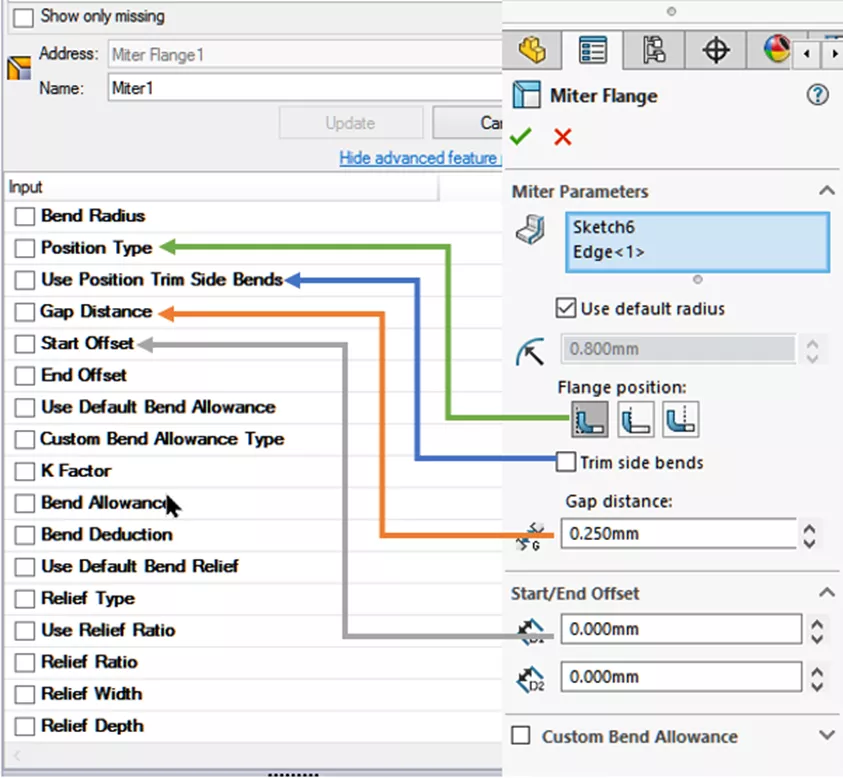Select the first Flange position option
The width and height of the screenshot is (843, 778).
coord(589,420)
